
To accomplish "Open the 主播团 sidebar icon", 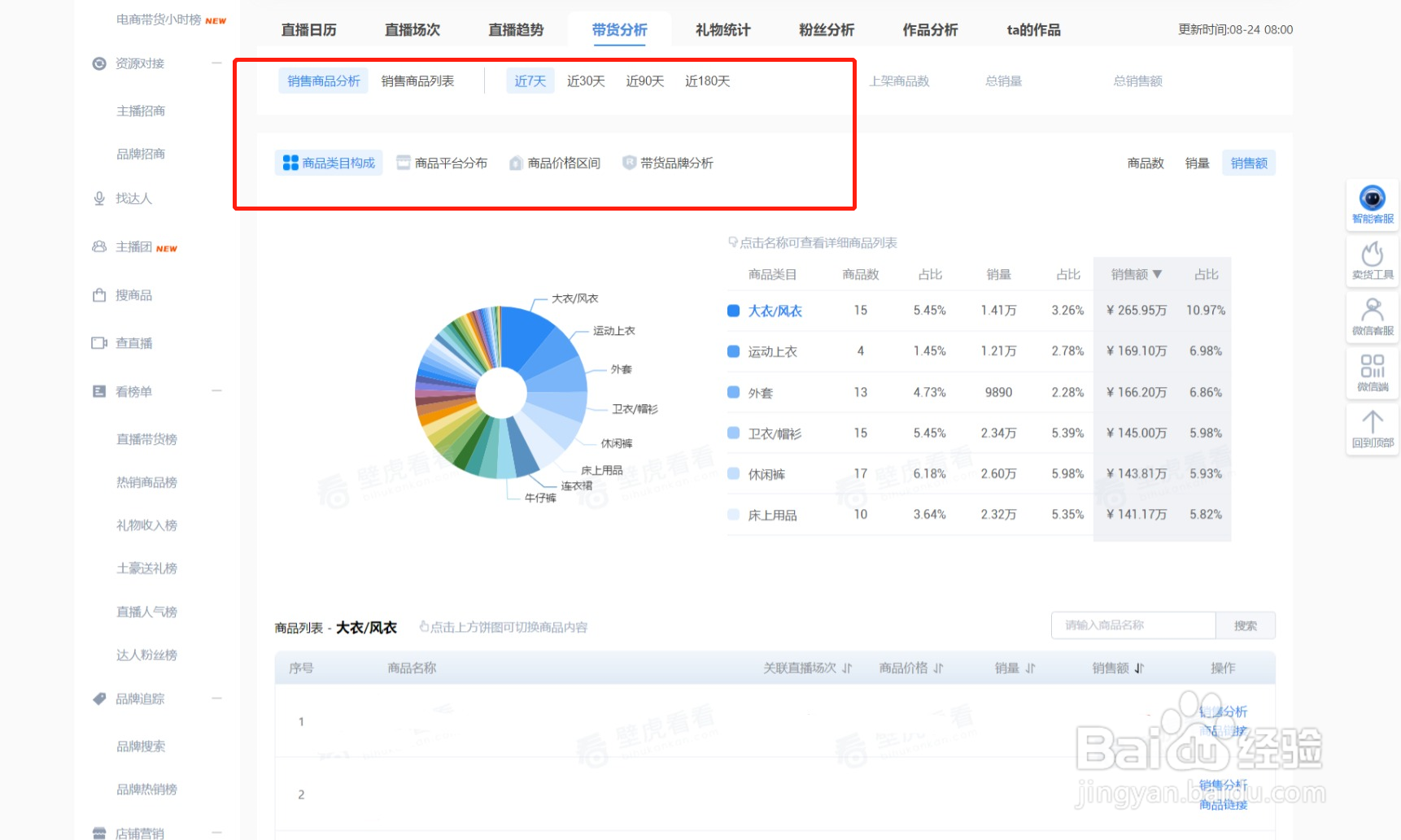I will (x=99, y=246).
